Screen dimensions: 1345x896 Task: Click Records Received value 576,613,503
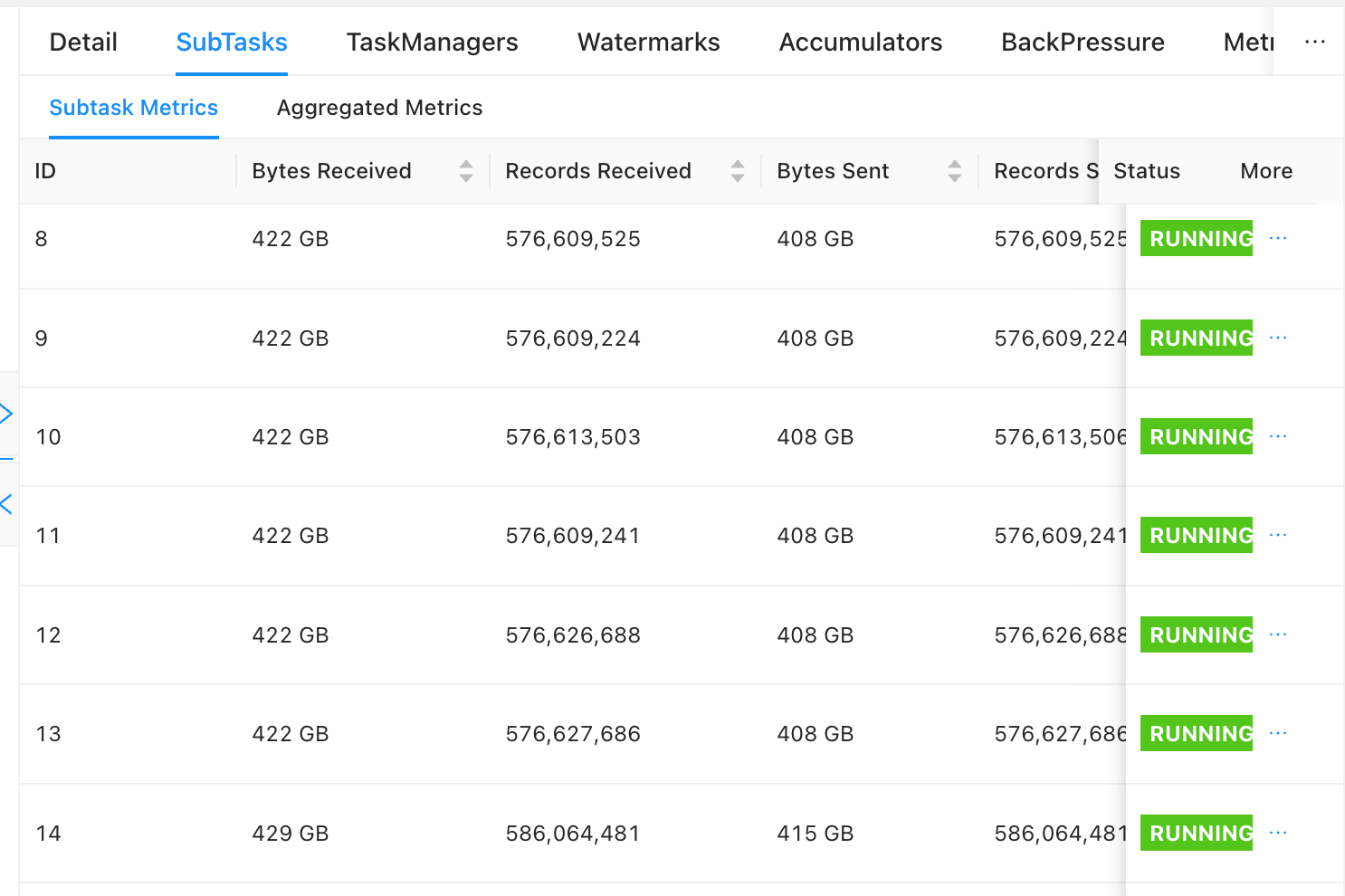[573, 437]
